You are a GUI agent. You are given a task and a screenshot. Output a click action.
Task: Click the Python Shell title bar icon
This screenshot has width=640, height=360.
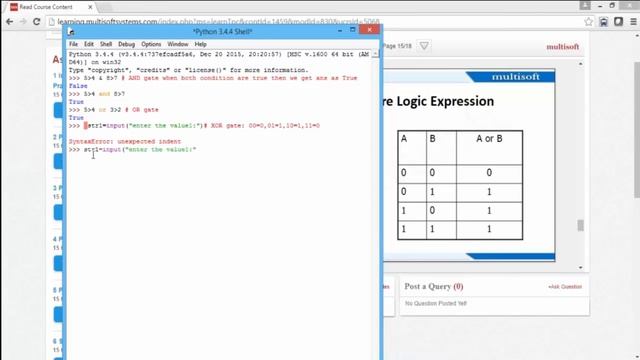pos(71,31)
